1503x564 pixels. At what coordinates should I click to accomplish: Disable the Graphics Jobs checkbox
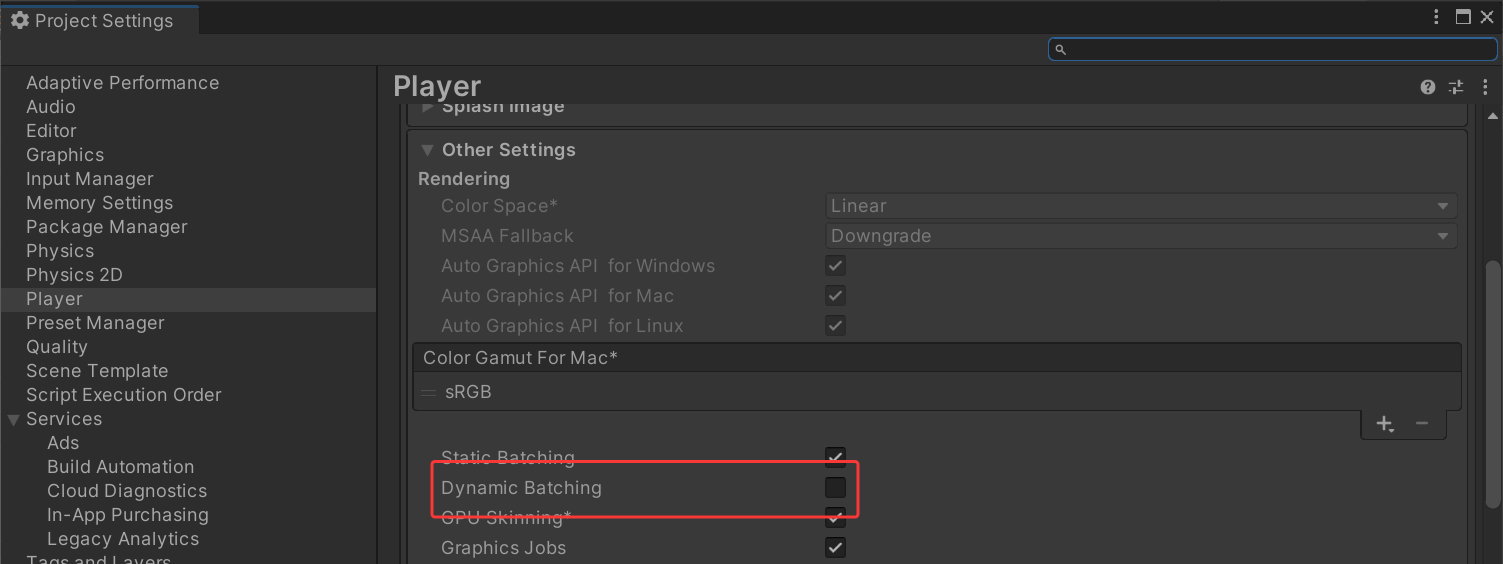click(835, 548)
